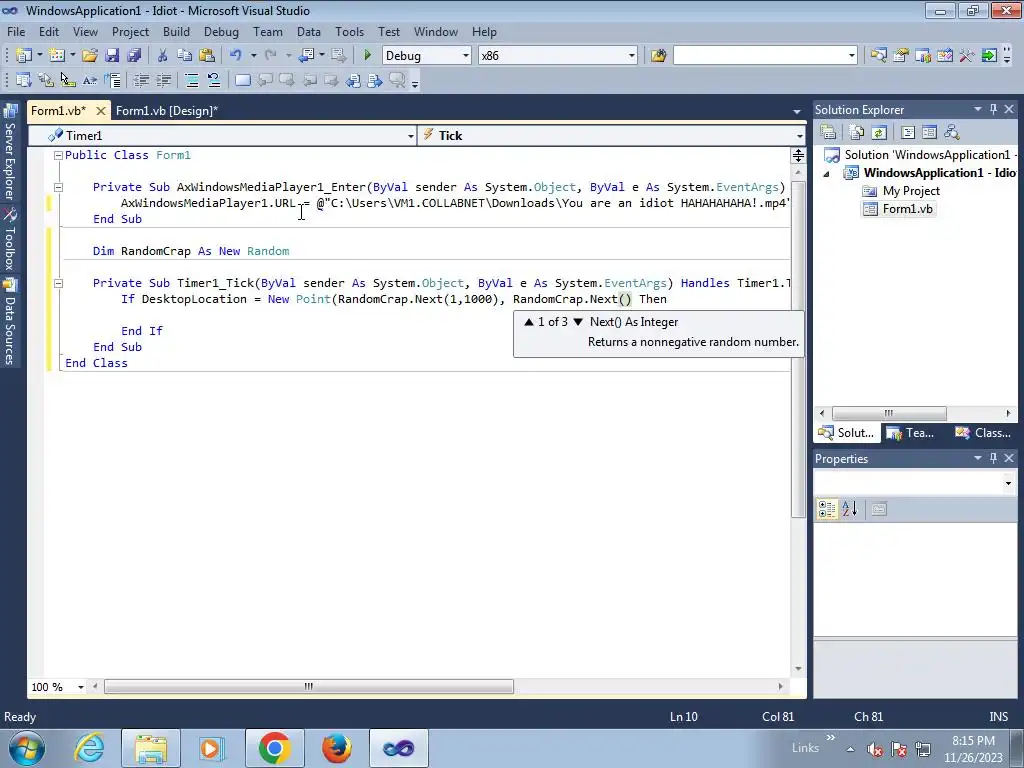Image resolution: width=1024 pixels, height=768 pixels.
Task: Click the editor horizontal scrollbar thumb
Action: coord(309,686)
